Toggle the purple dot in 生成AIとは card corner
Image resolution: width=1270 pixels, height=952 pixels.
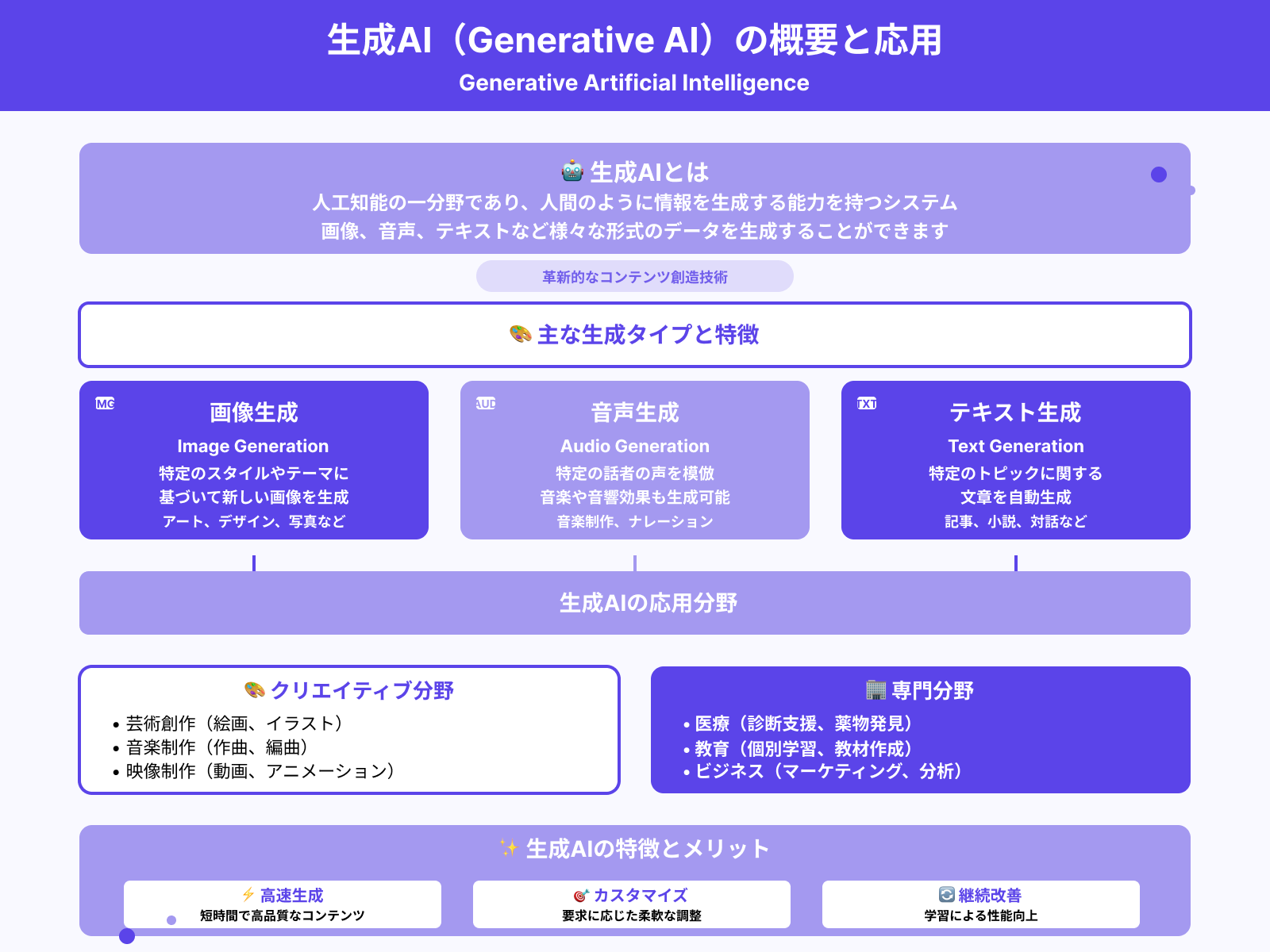point(1158,173)
